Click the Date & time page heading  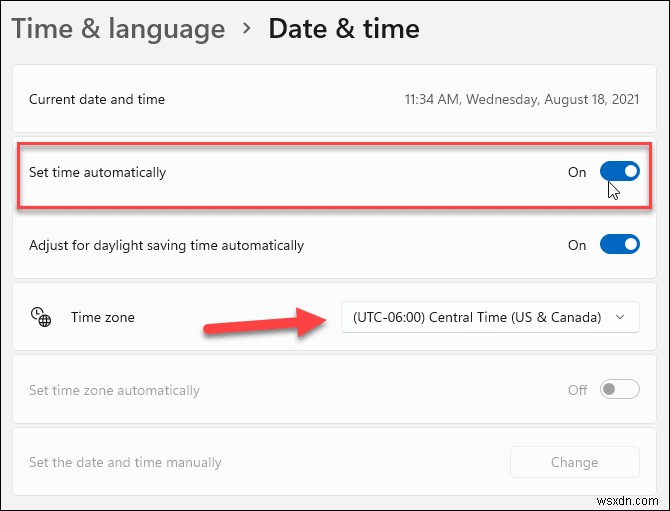click(x=344, y=28)
